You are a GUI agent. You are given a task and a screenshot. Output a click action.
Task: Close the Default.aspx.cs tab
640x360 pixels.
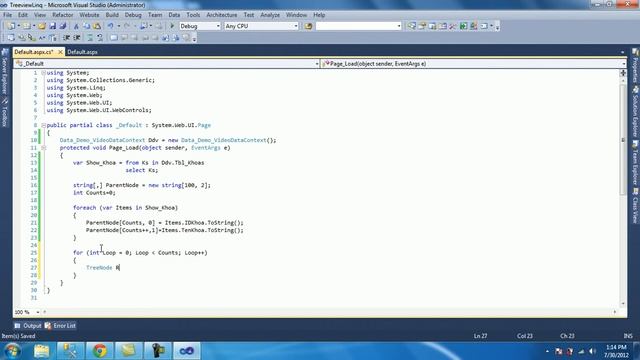coord(60,52)
